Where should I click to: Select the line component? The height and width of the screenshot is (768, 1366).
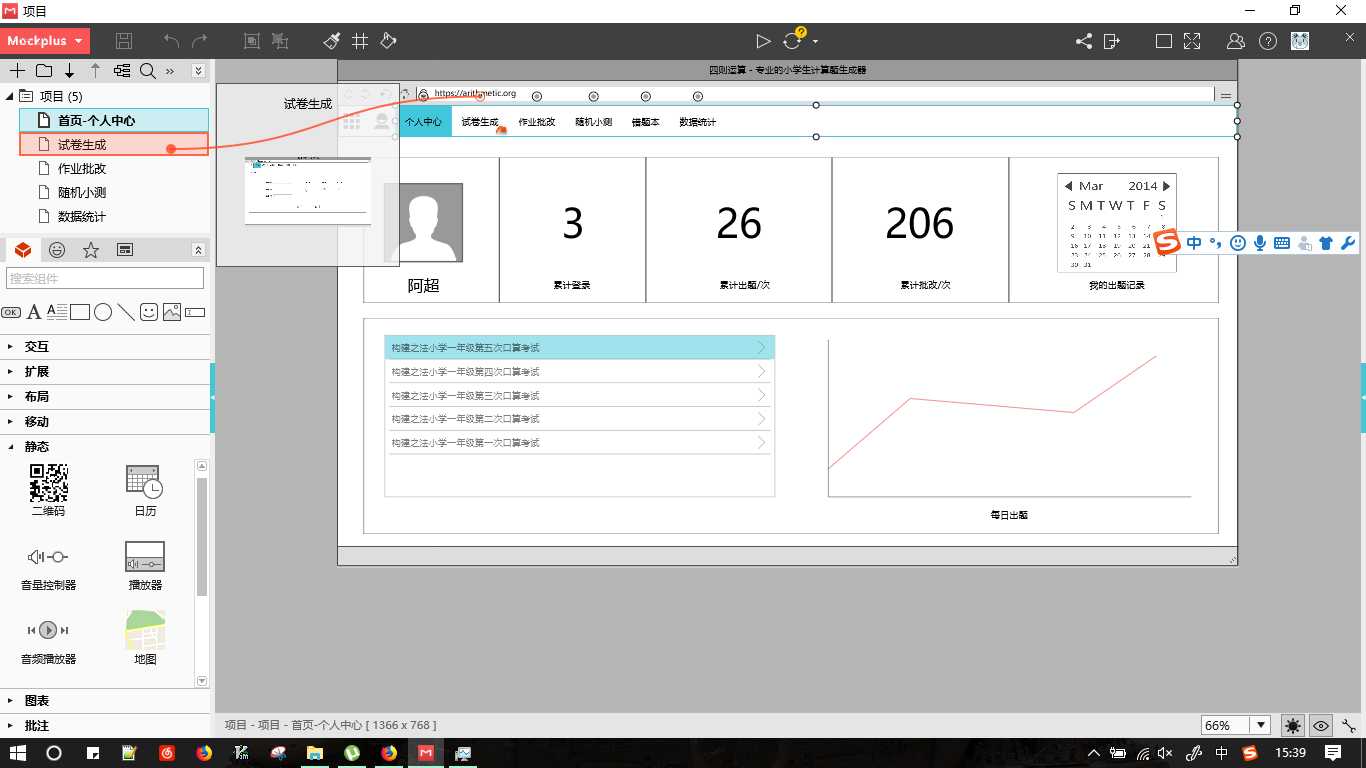tap(126, 312)
